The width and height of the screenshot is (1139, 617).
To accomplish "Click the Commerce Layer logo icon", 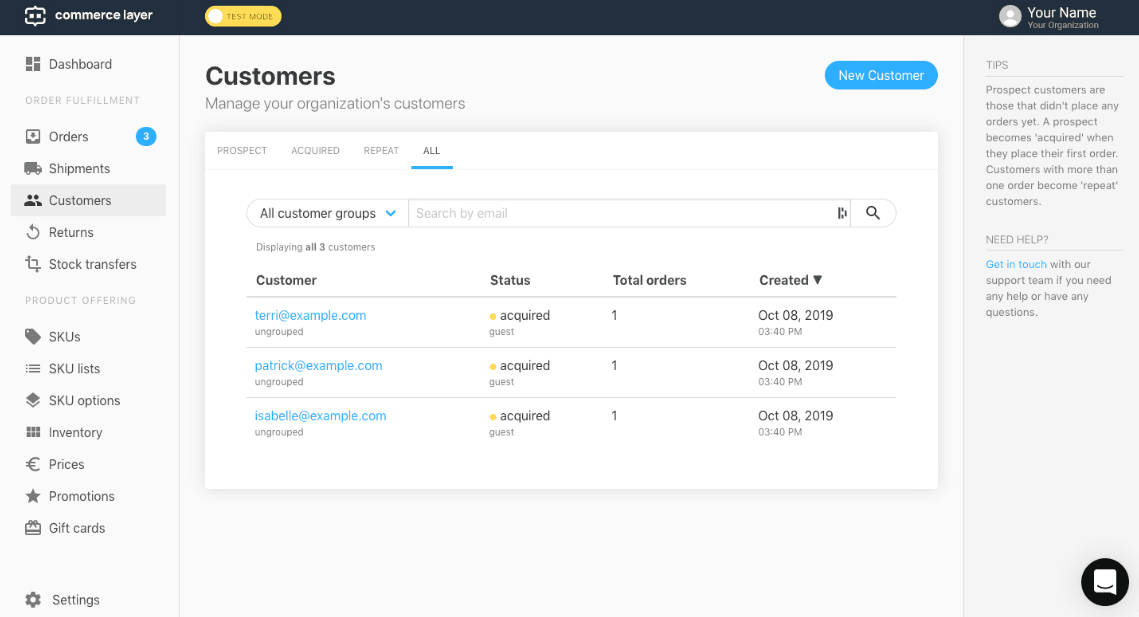I will point(35,15).
